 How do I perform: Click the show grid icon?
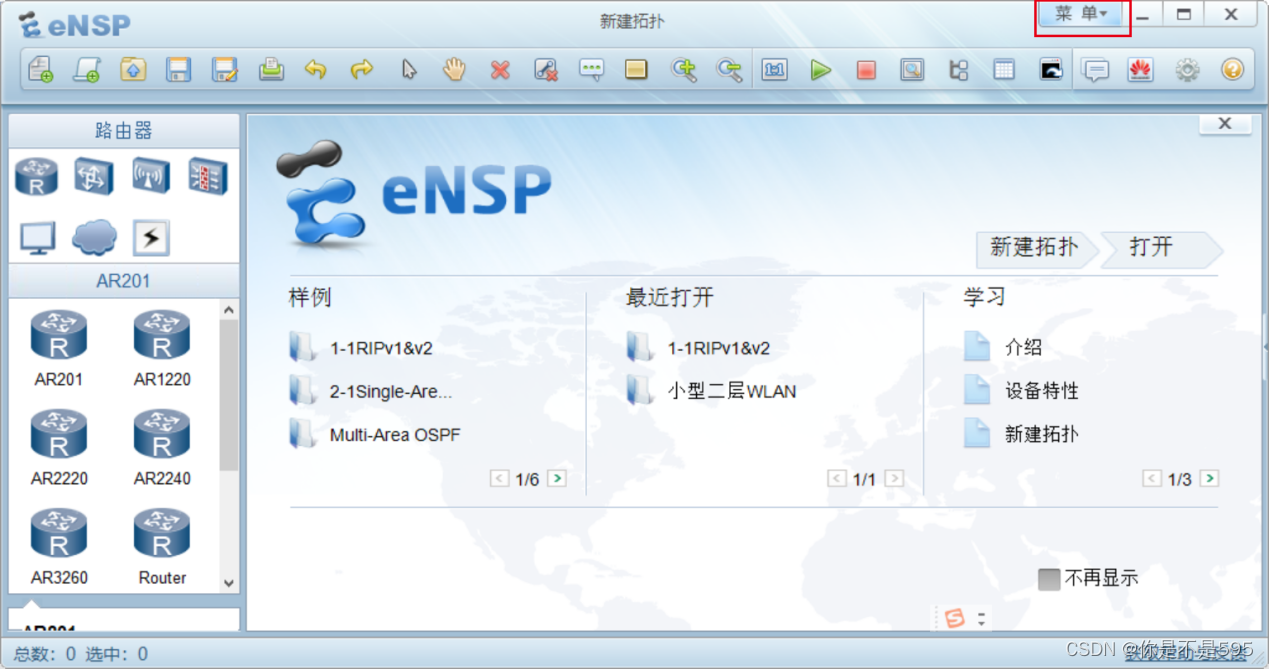tap(1004, 70)
